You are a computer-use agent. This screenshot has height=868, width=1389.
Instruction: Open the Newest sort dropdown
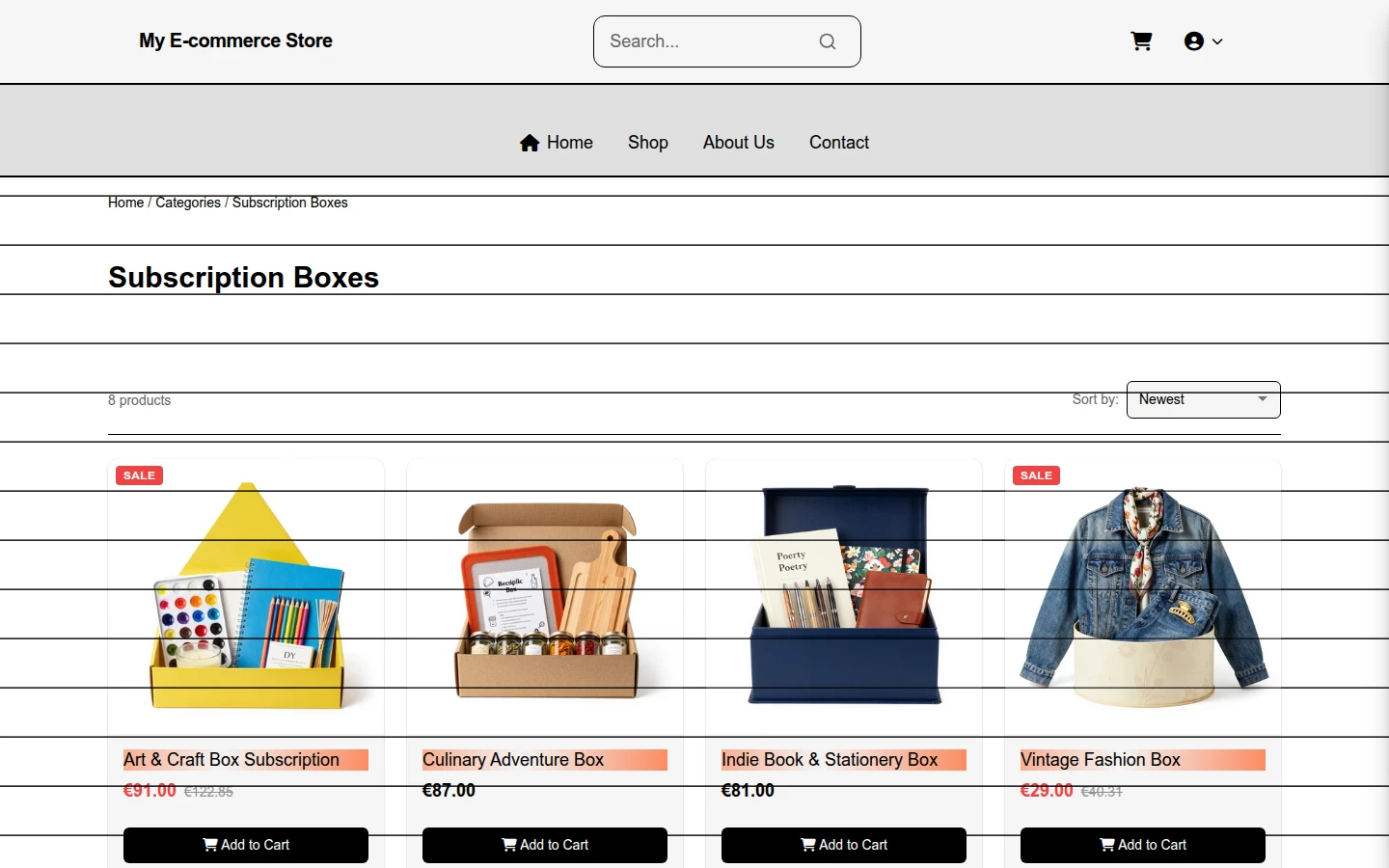(1203, 400)
